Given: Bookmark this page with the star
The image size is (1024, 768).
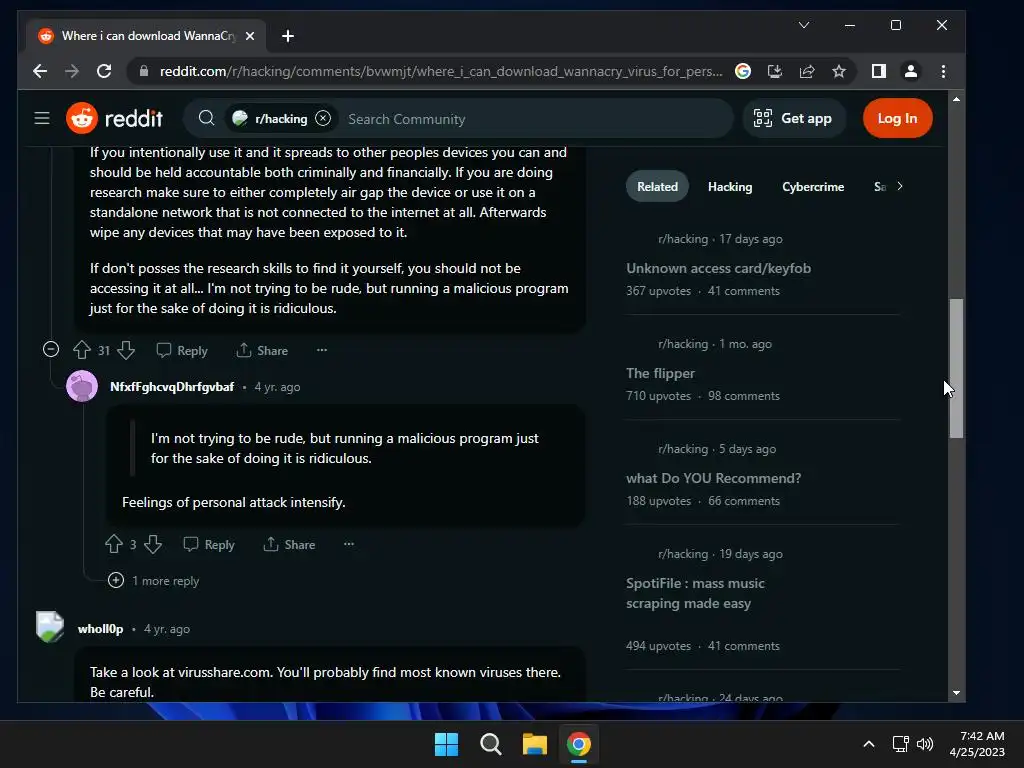Looking at the screenshot, I should (839, 71).
